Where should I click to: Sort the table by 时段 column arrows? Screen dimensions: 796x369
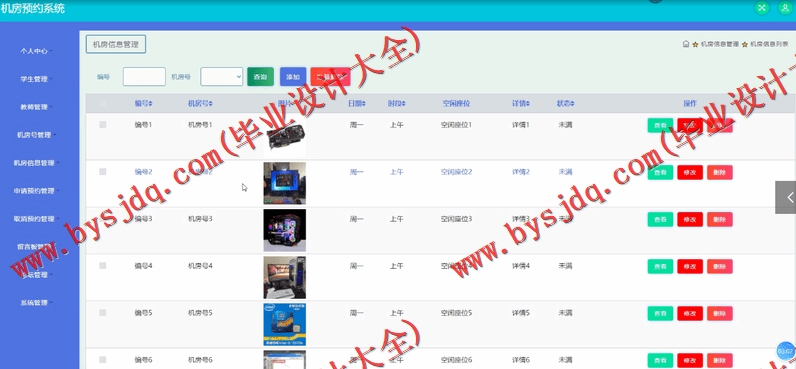(x=404, y=104)
